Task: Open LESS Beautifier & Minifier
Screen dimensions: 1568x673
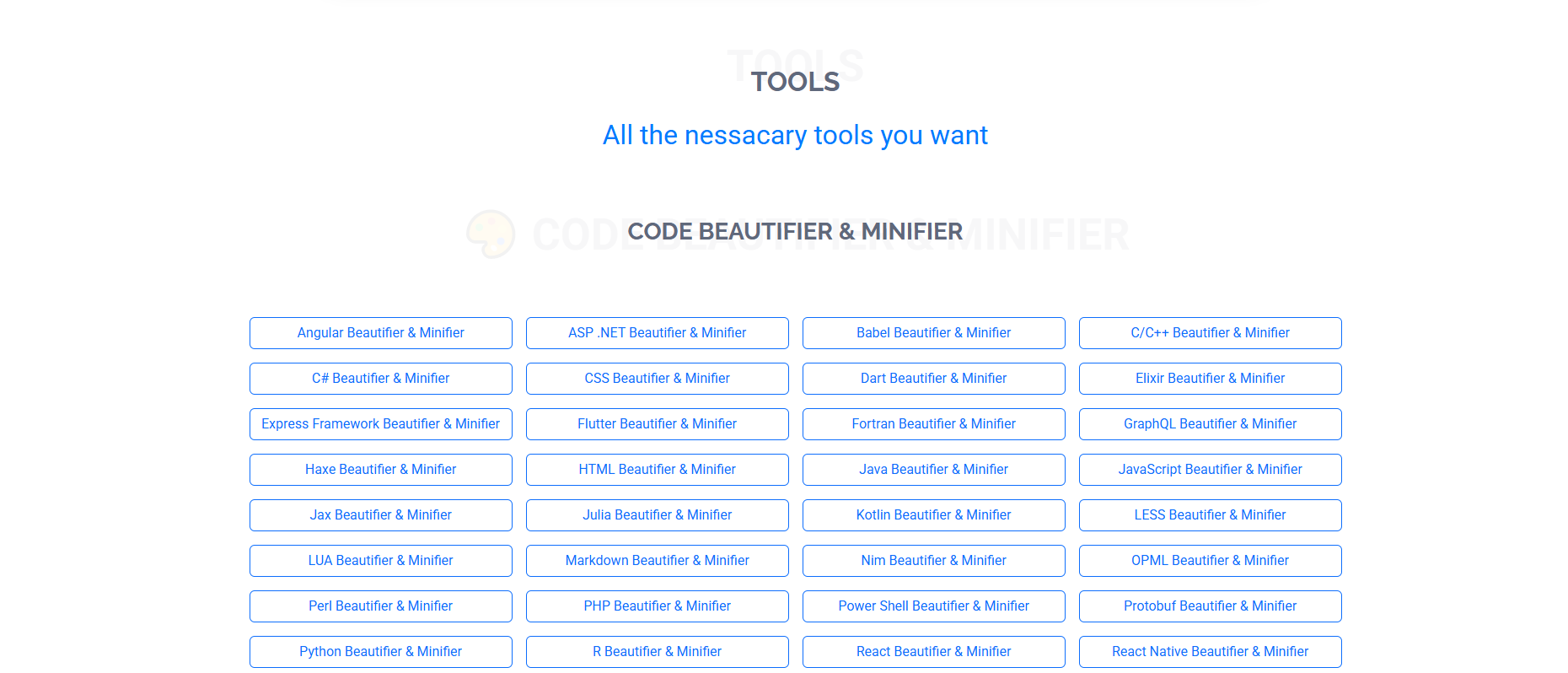Action: (x=1211, y=515)
